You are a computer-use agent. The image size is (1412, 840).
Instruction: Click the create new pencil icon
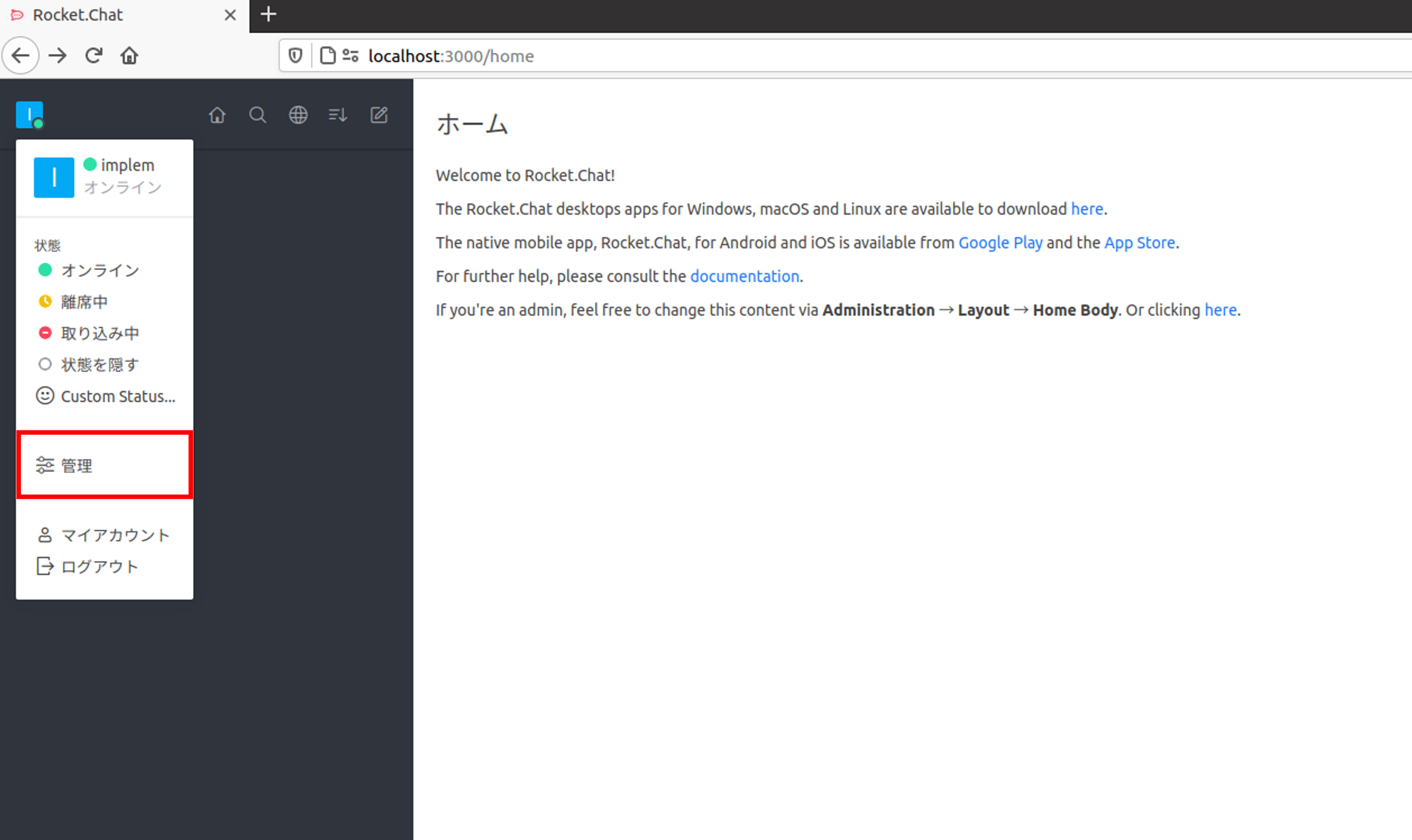tap(379, 115)
